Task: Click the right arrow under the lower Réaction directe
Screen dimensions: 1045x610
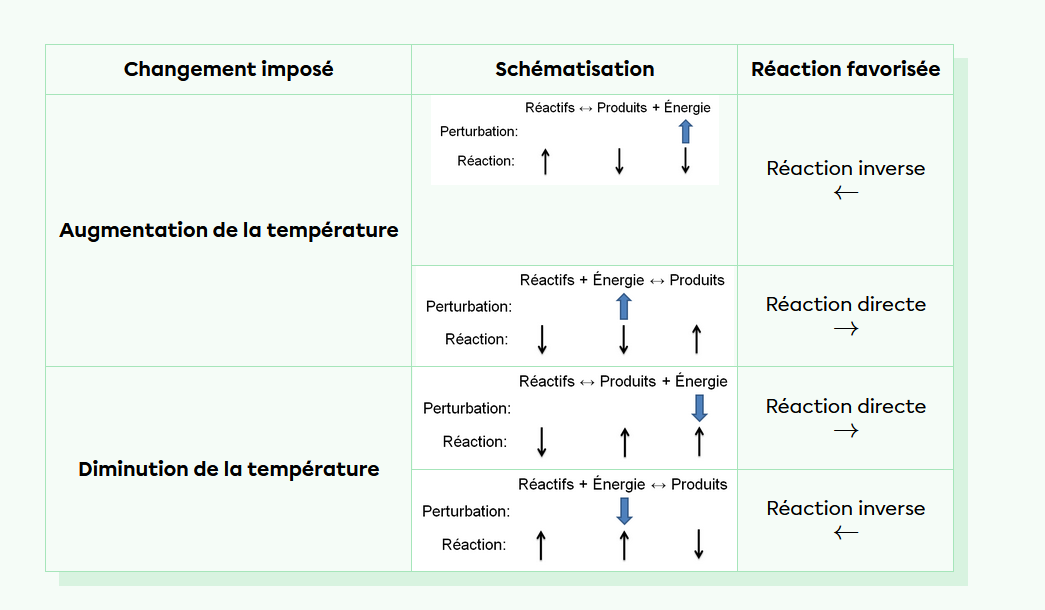Action: [846, 430]
